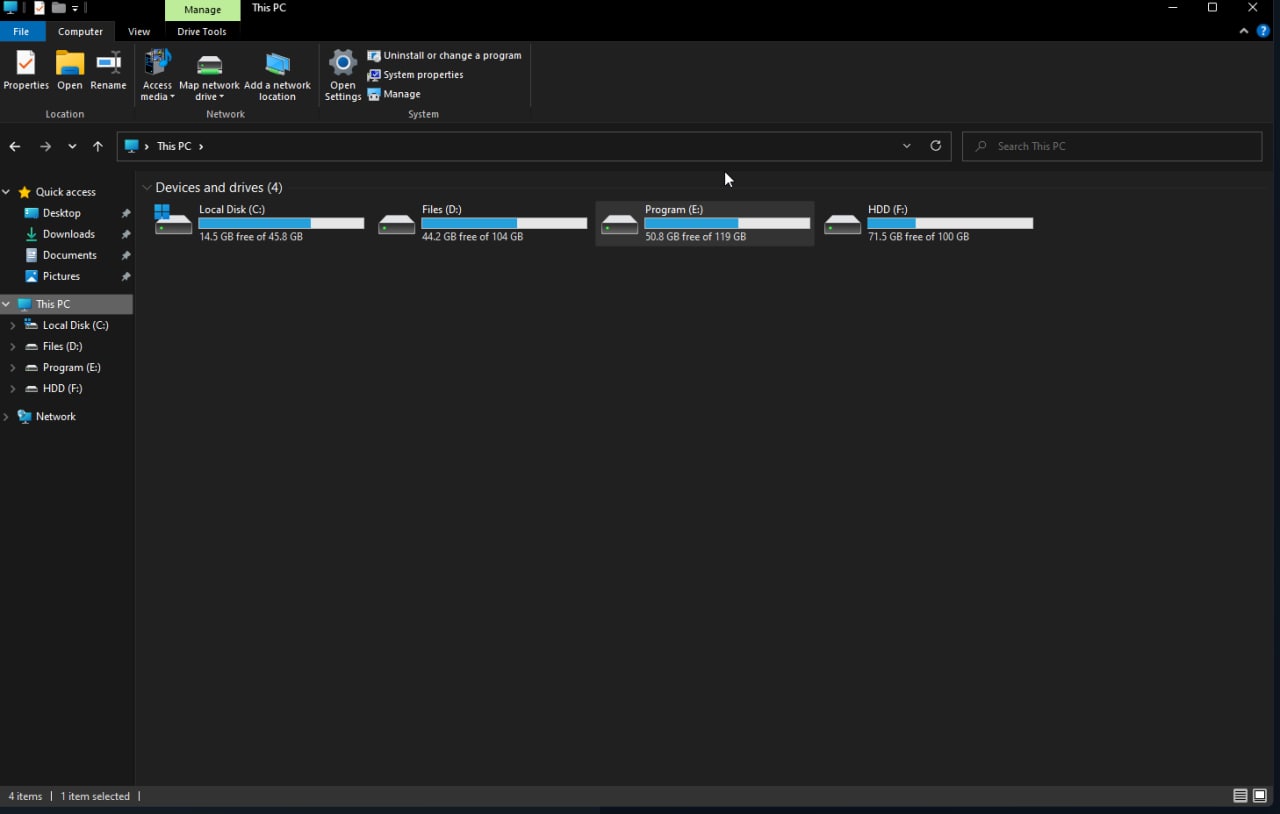Click the Rename ribbon icon
The width and height of the screenshot is (1280, 814).
click(x=108, y=71)
